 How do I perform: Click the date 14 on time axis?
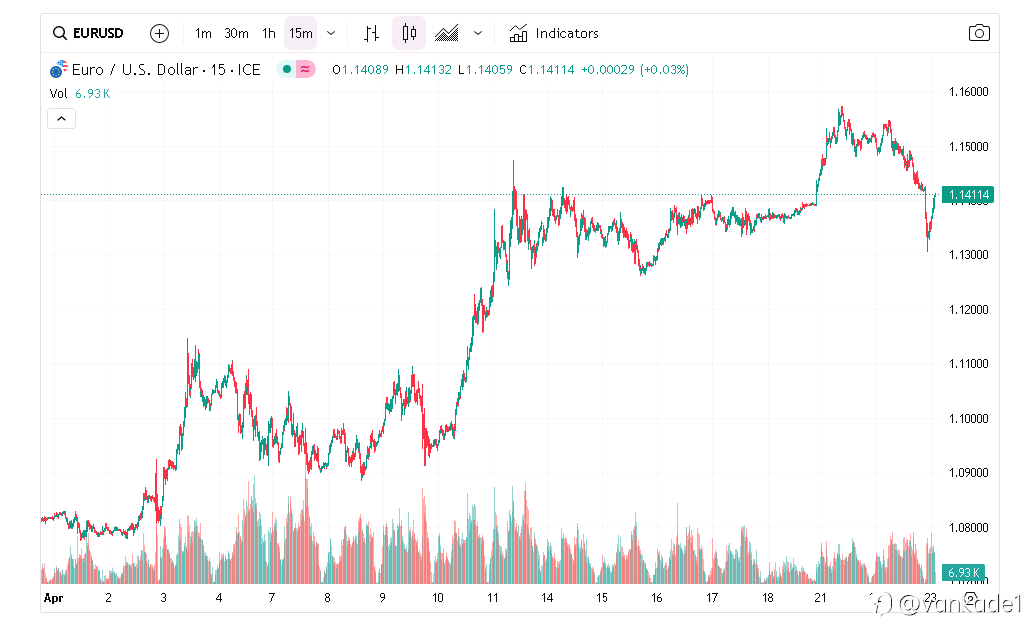(x=547, y=598)
